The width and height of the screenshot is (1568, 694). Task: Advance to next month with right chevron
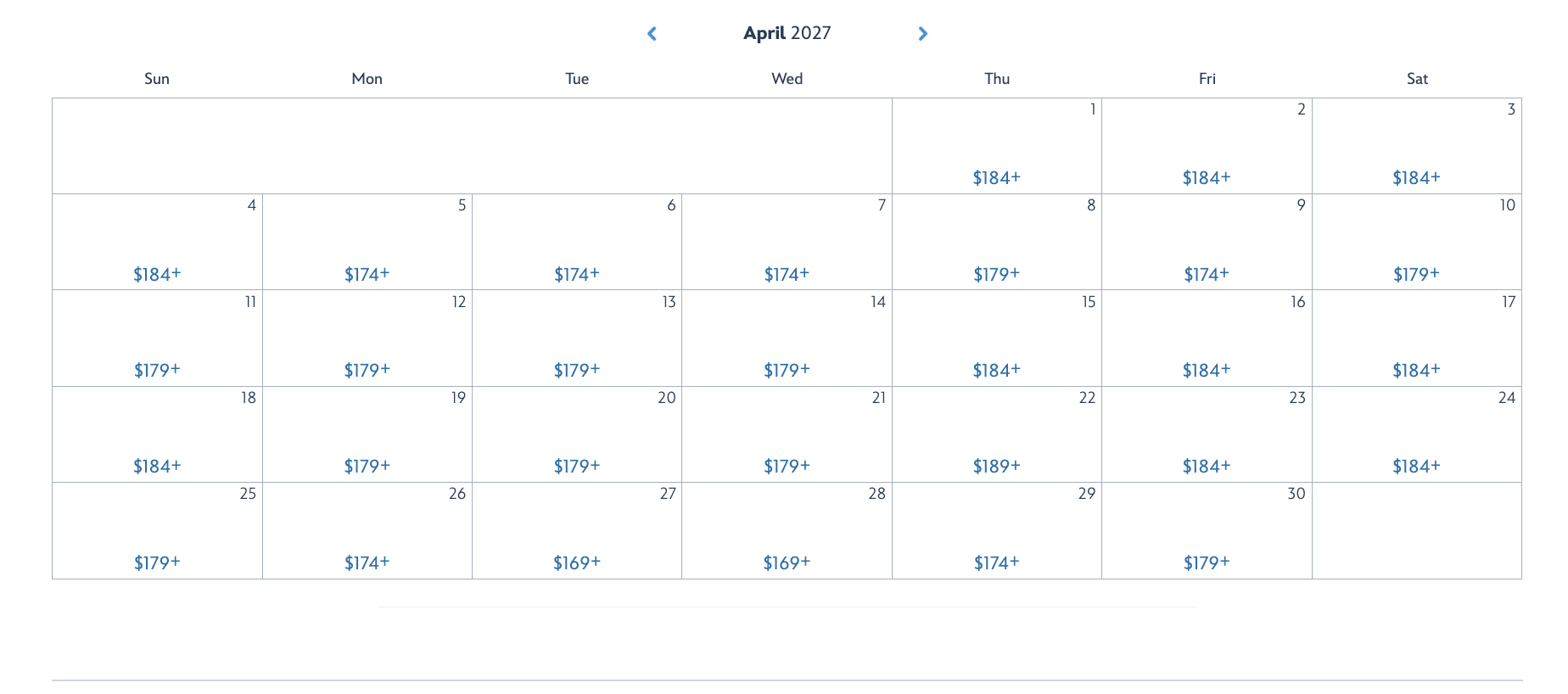click(923, 34)
